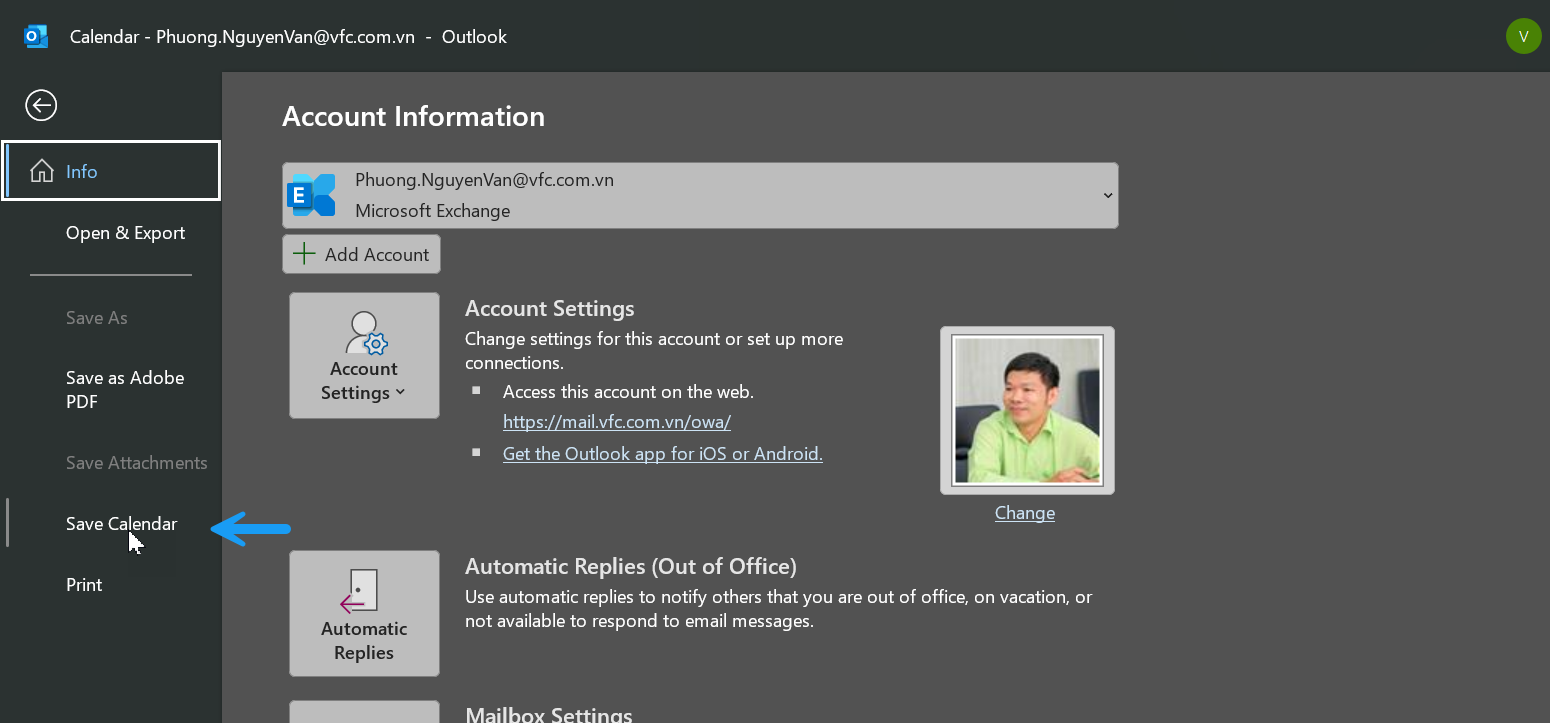Click the Microsoft Exchange account icon
The width and height of the screenshot is (1550, 723).
click(312, 195)
